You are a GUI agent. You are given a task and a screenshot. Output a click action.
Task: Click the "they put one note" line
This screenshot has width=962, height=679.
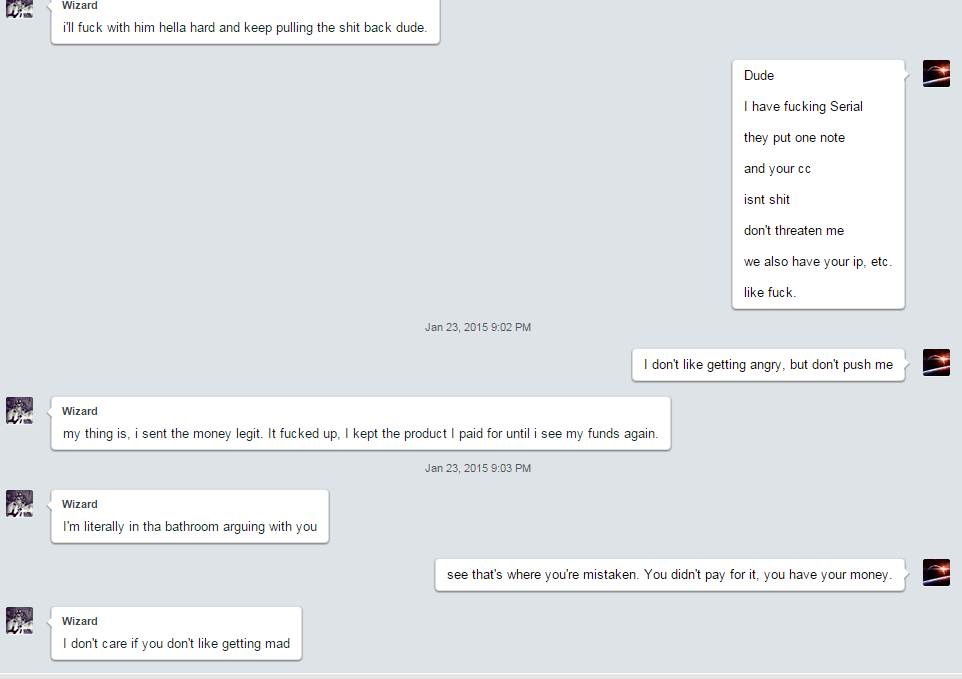tap(795, 138)
